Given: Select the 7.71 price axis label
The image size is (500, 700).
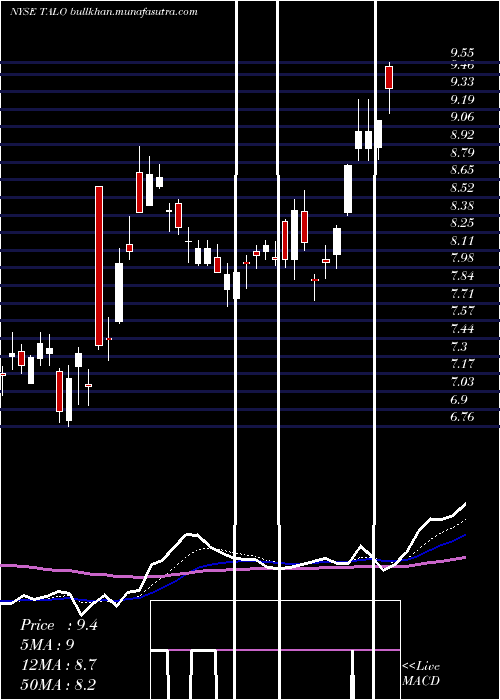Looking at the screenshot, I should click(x=462, y=294).
